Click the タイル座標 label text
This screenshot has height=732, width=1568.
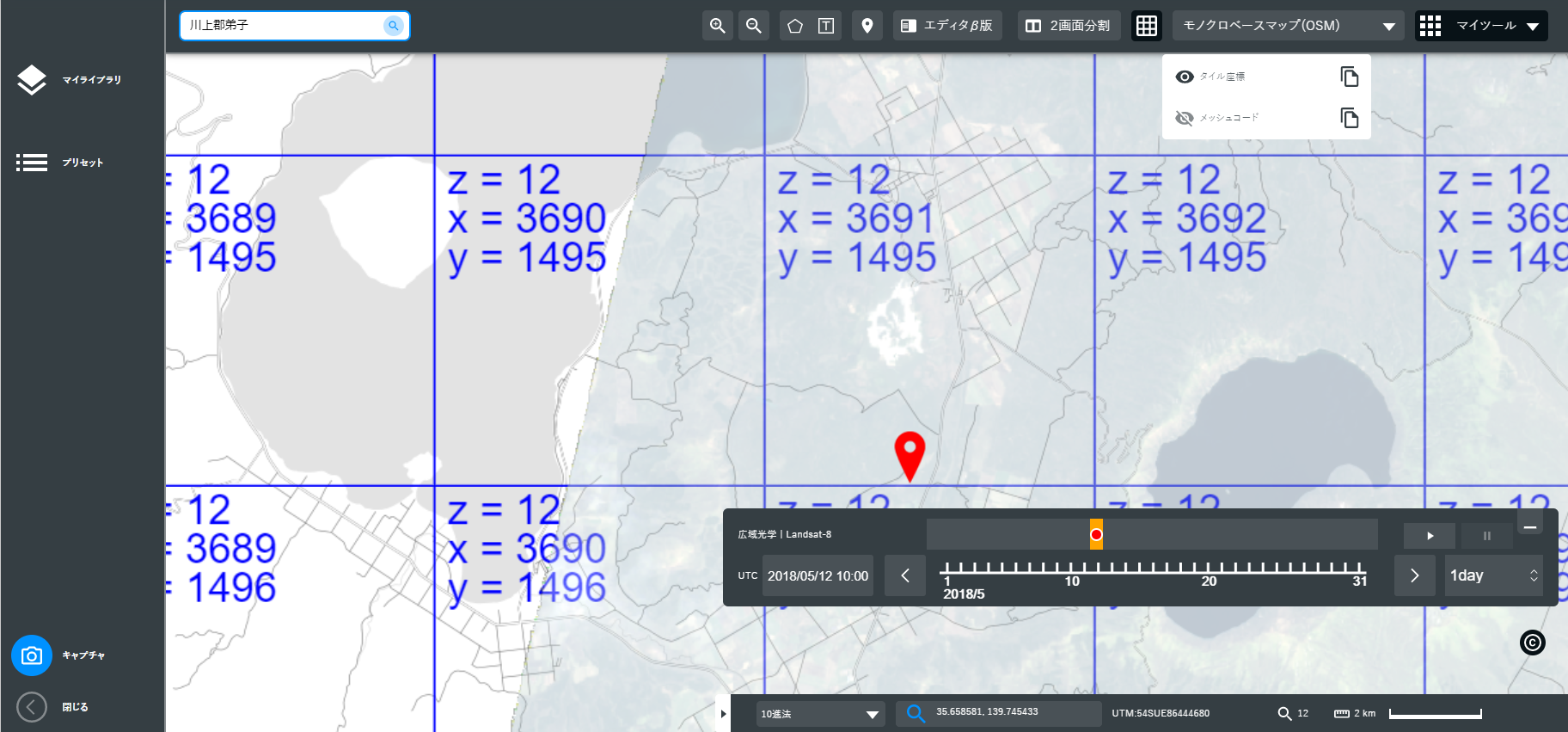pyautogui.click(x=1222, y=77)
